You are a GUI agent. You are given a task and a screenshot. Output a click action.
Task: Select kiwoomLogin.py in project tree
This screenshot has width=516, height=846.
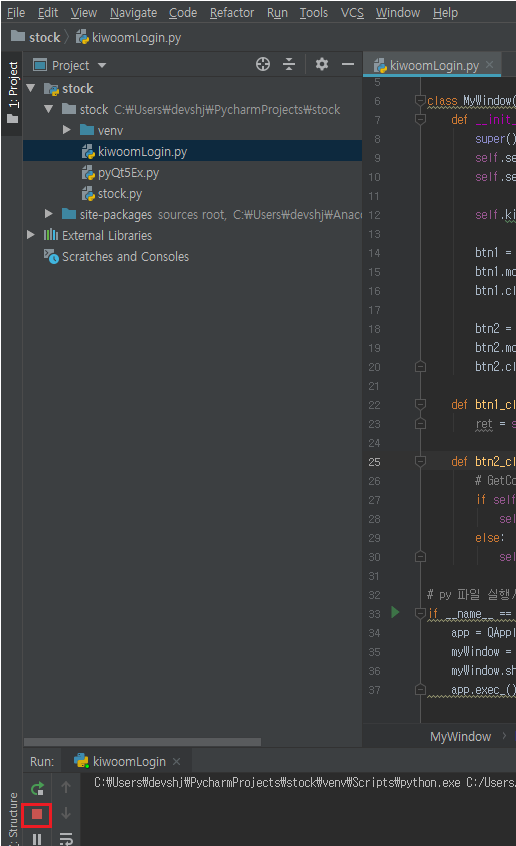[x=193, y=151]
